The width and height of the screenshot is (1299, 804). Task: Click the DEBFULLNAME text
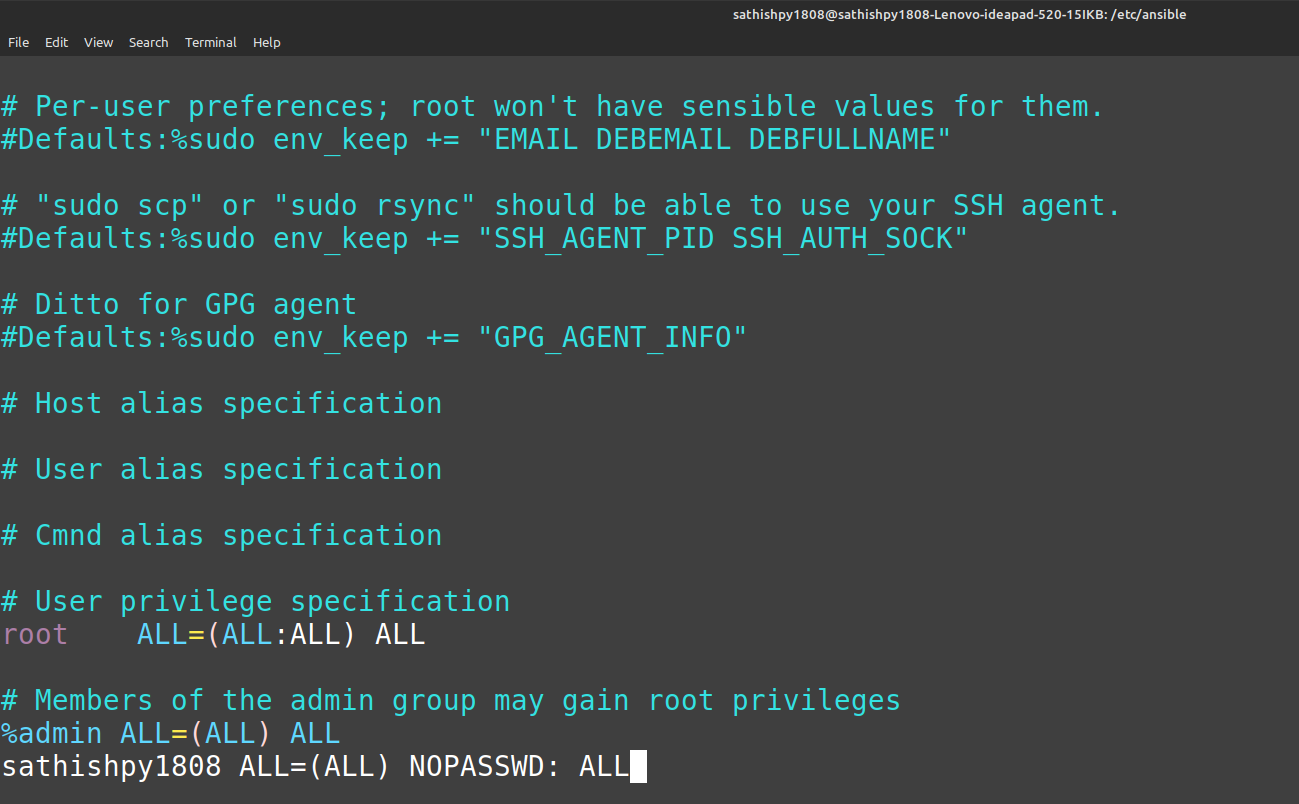842,140
